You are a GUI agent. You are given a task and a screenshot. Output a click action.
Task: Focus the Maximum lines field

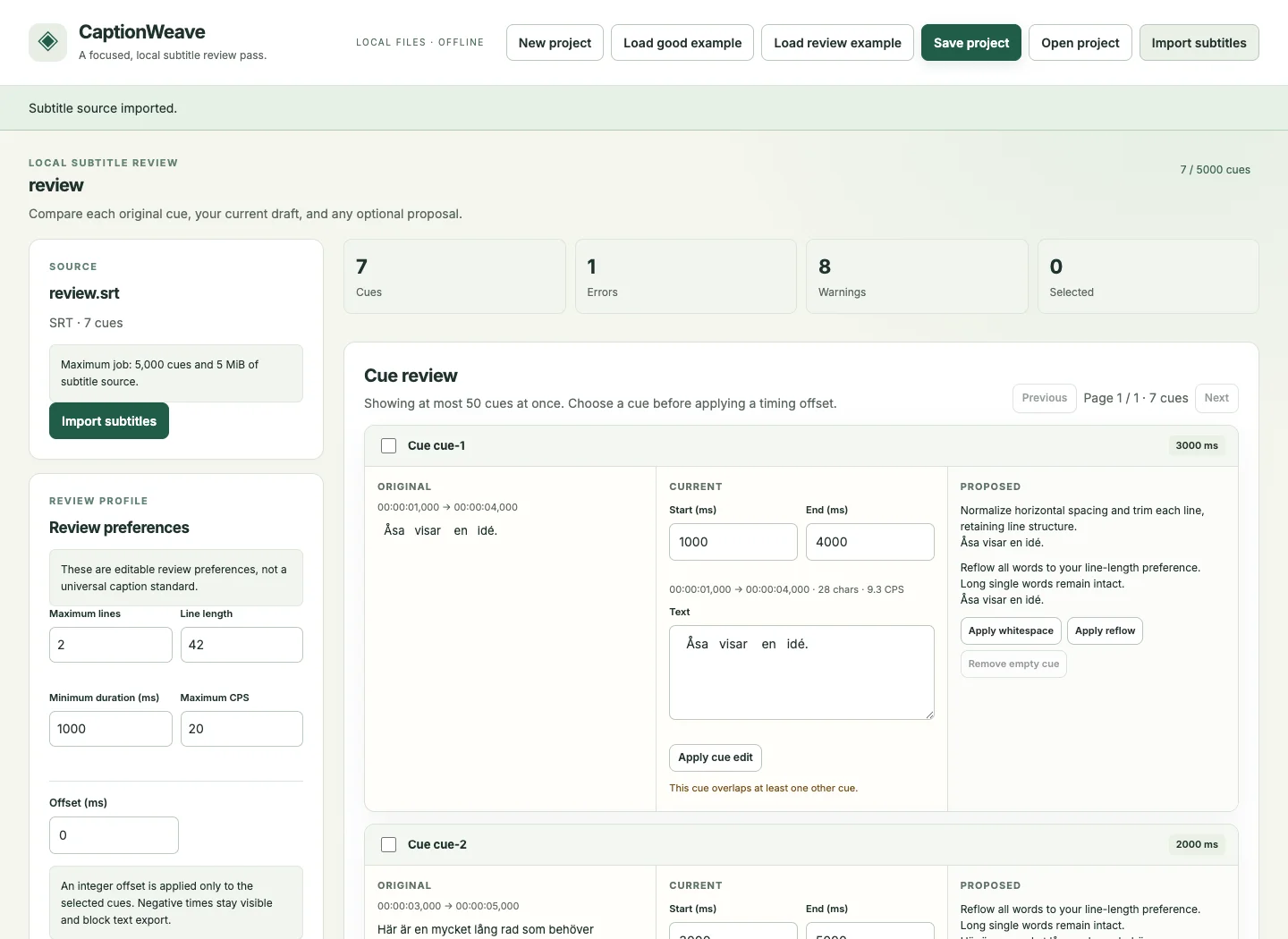[111, 645]
